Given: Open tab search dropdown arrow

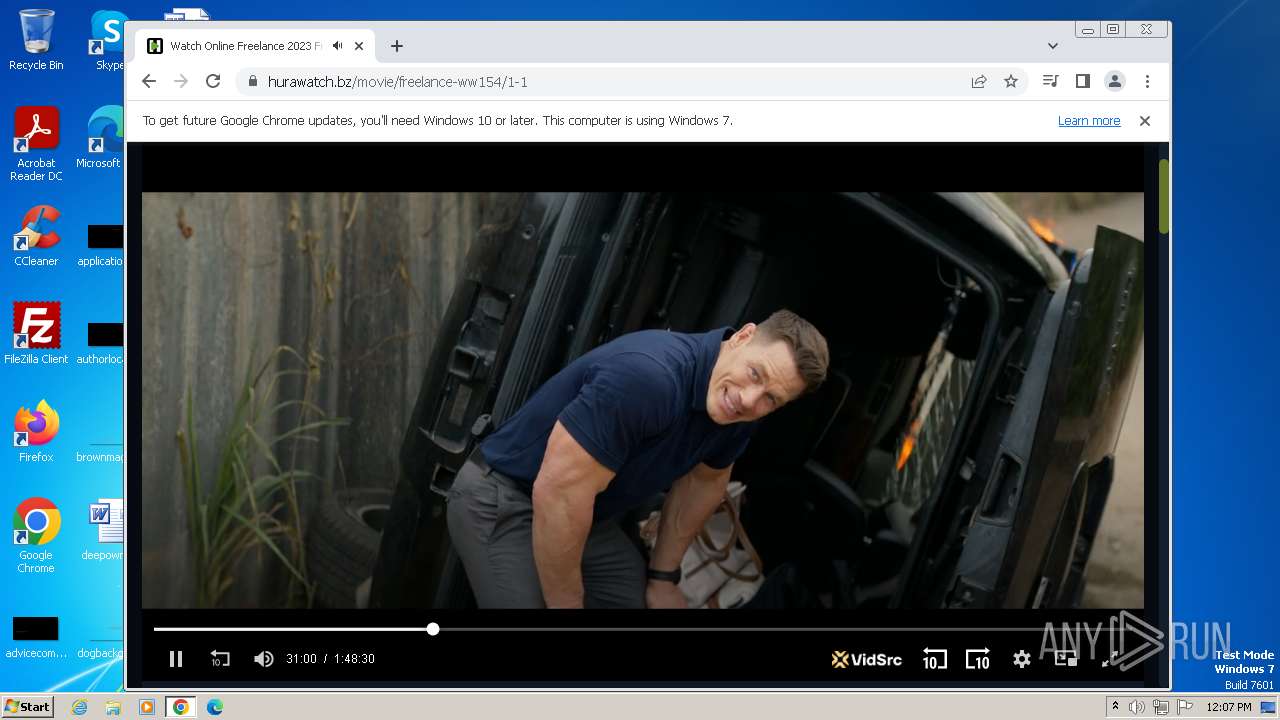Looking at the screenshot, I should point(1053,46).
